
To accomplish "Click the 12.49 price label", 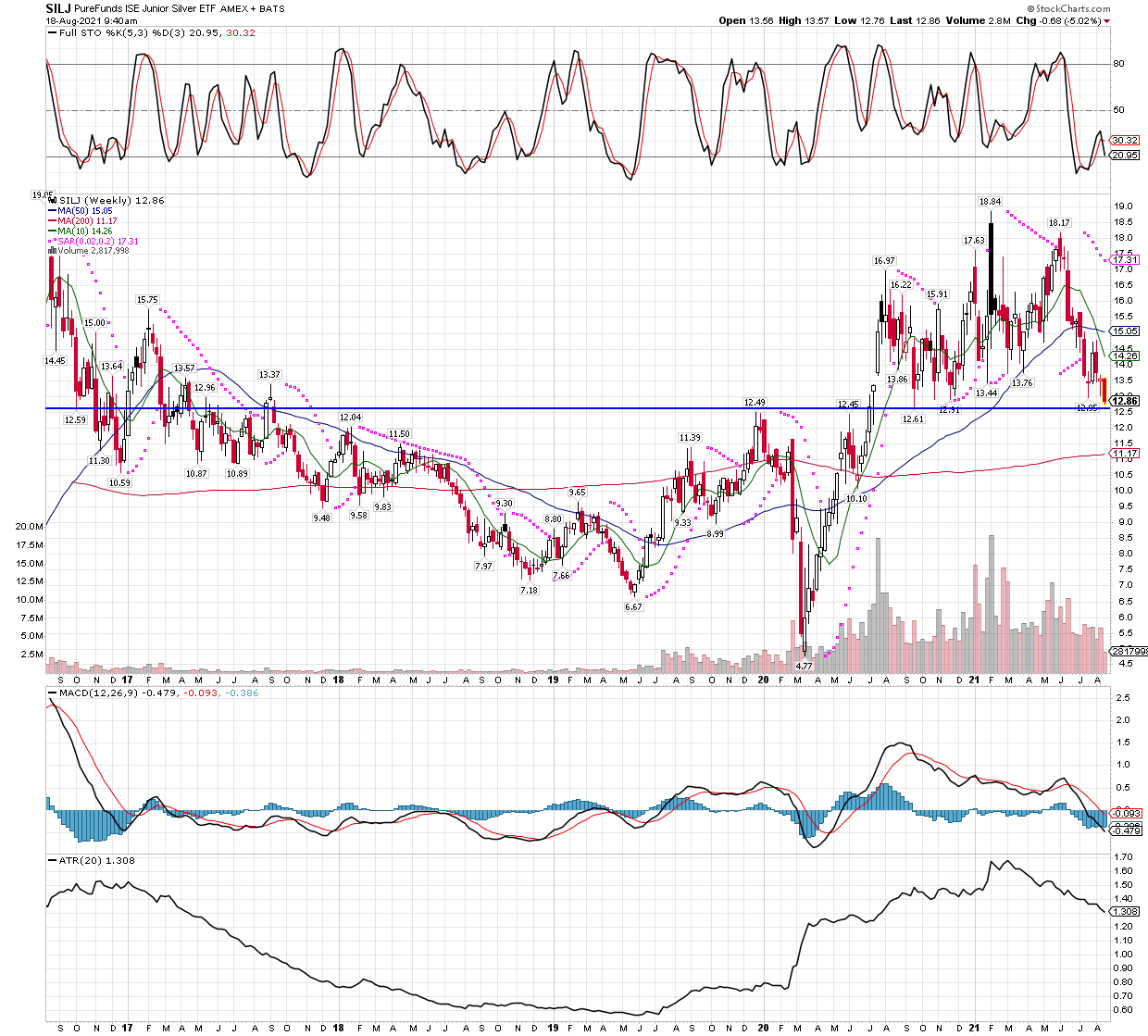I will (755, 403).
